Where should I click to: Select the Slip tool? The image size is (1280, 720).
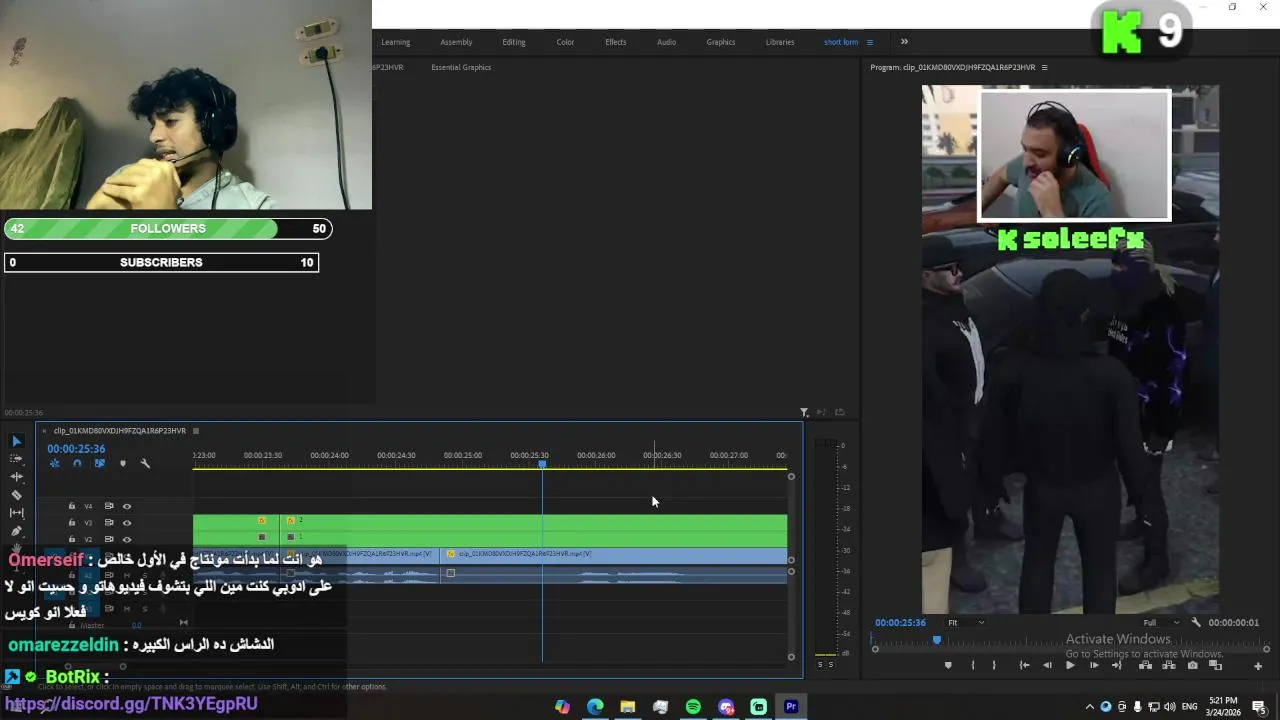16,512
